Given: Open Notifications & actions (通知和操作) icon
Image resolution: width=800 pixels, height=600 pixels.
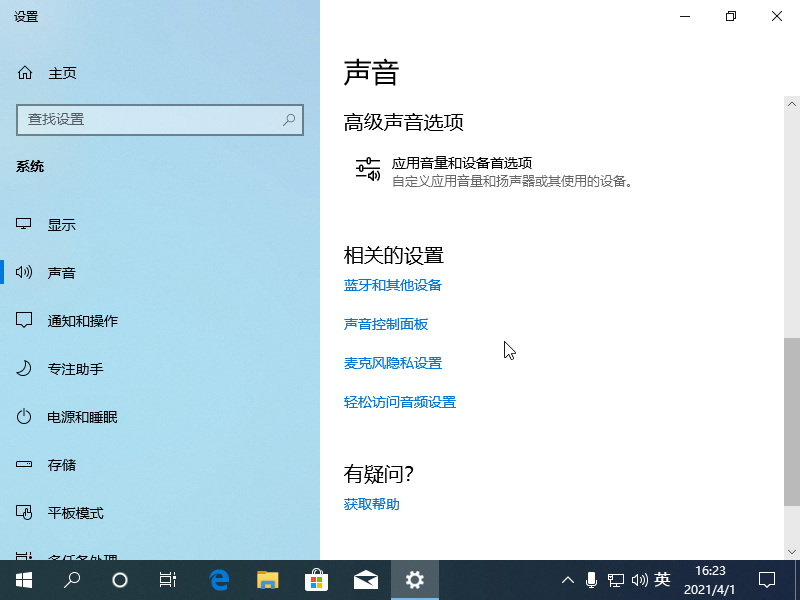Looking at the screenshot, I should click(25, 321).
